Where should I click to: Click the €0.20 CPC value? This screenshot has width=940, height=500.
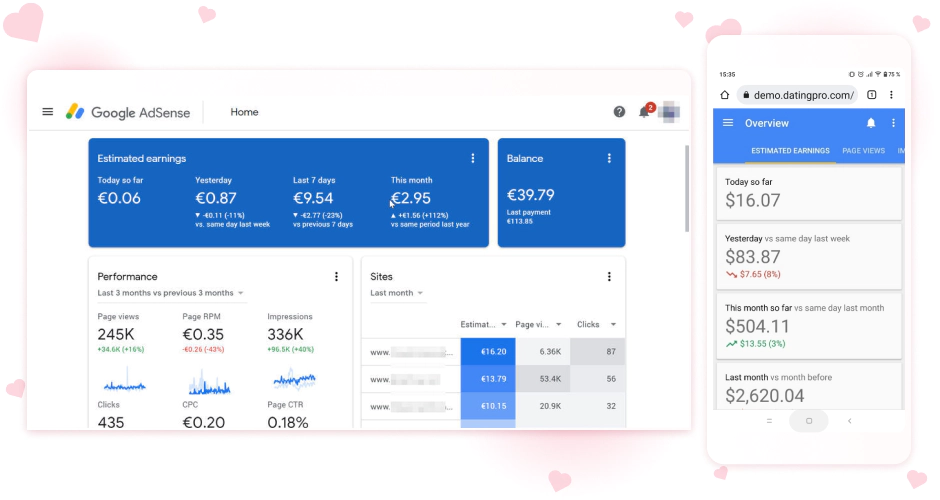click(x=203, y=422)
